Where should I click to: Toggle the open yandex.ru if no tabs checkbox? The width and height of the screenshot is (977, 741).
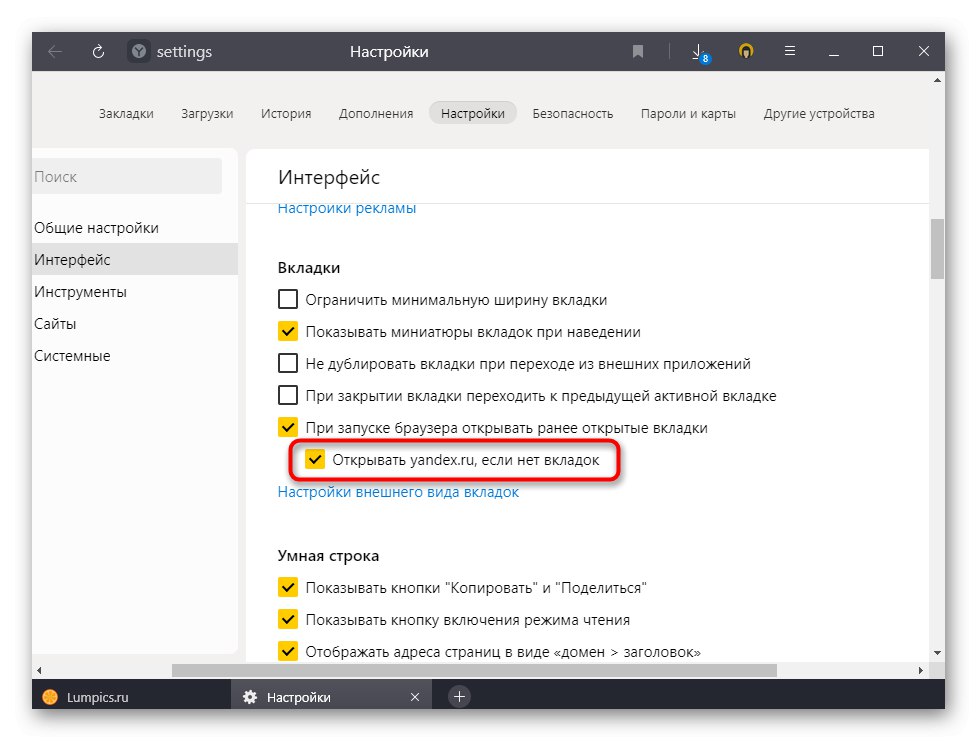tap(316, 460)
